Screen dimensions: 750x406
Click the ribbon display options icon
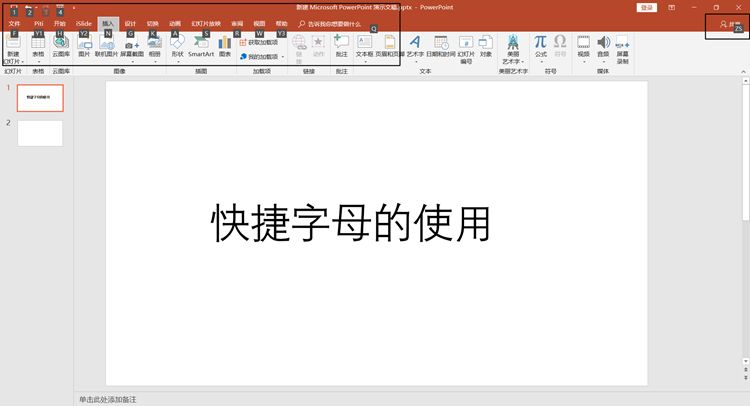[x=672, y=8]
